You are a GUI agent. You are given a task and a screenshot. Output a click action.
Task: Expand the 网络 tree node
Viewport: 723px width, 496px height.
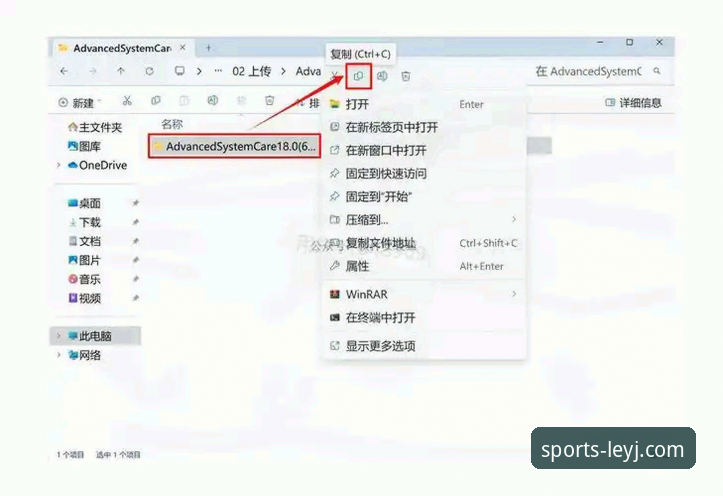pos(59,355)
